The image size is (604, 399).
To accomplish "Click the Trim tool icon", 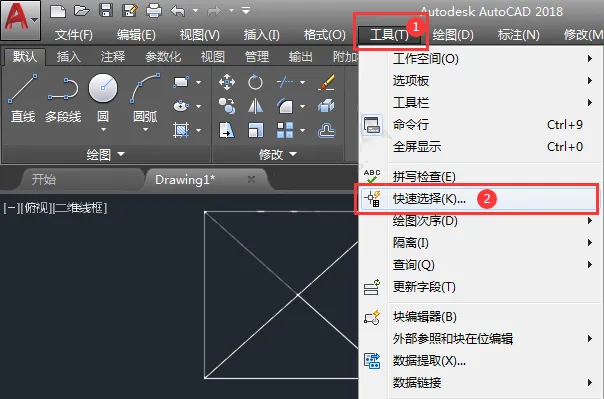I will point(285,82).
